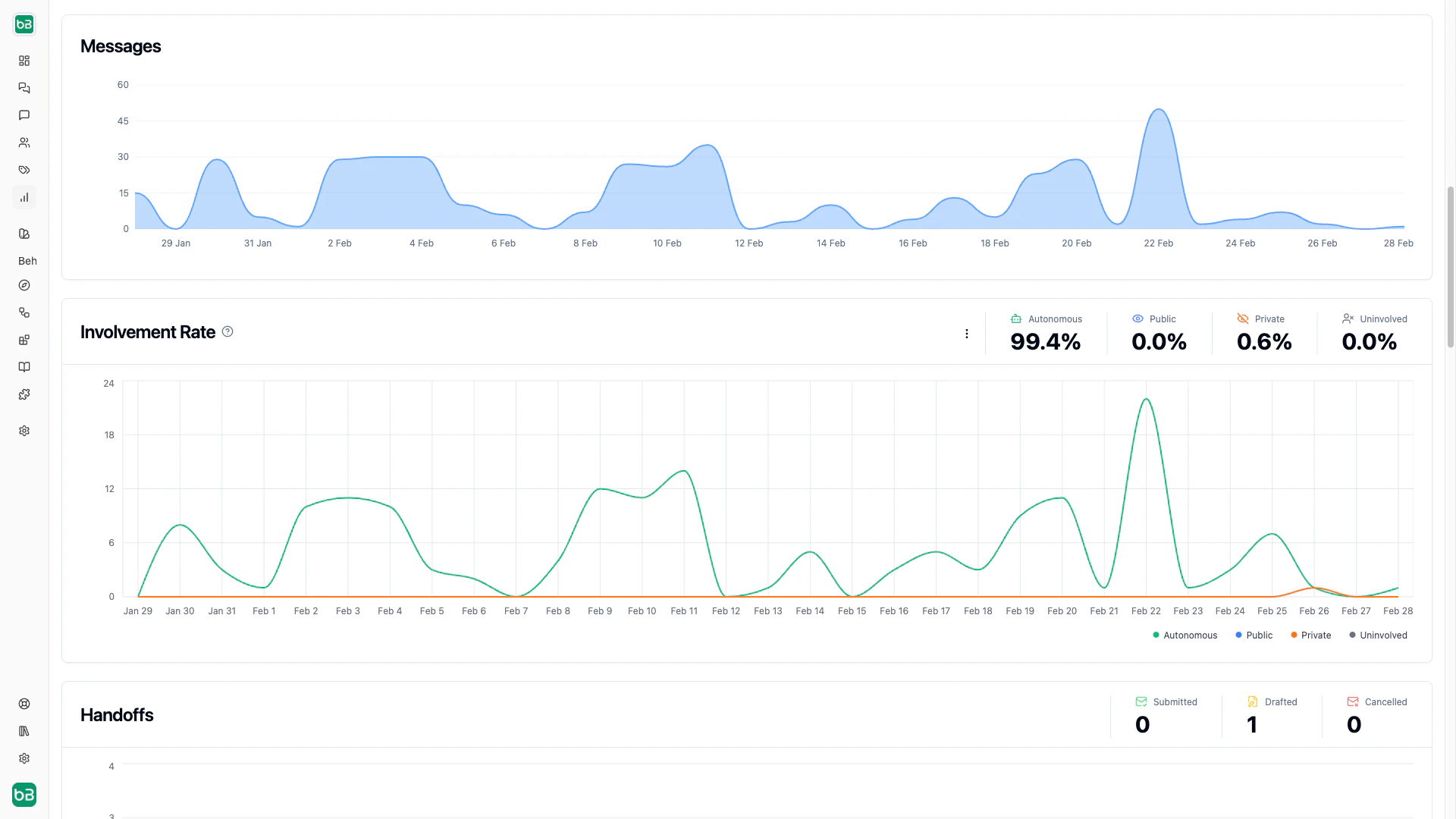Click the bB logo at the top
Viewport: 1456px width, 819px height.
pos(24,24)
